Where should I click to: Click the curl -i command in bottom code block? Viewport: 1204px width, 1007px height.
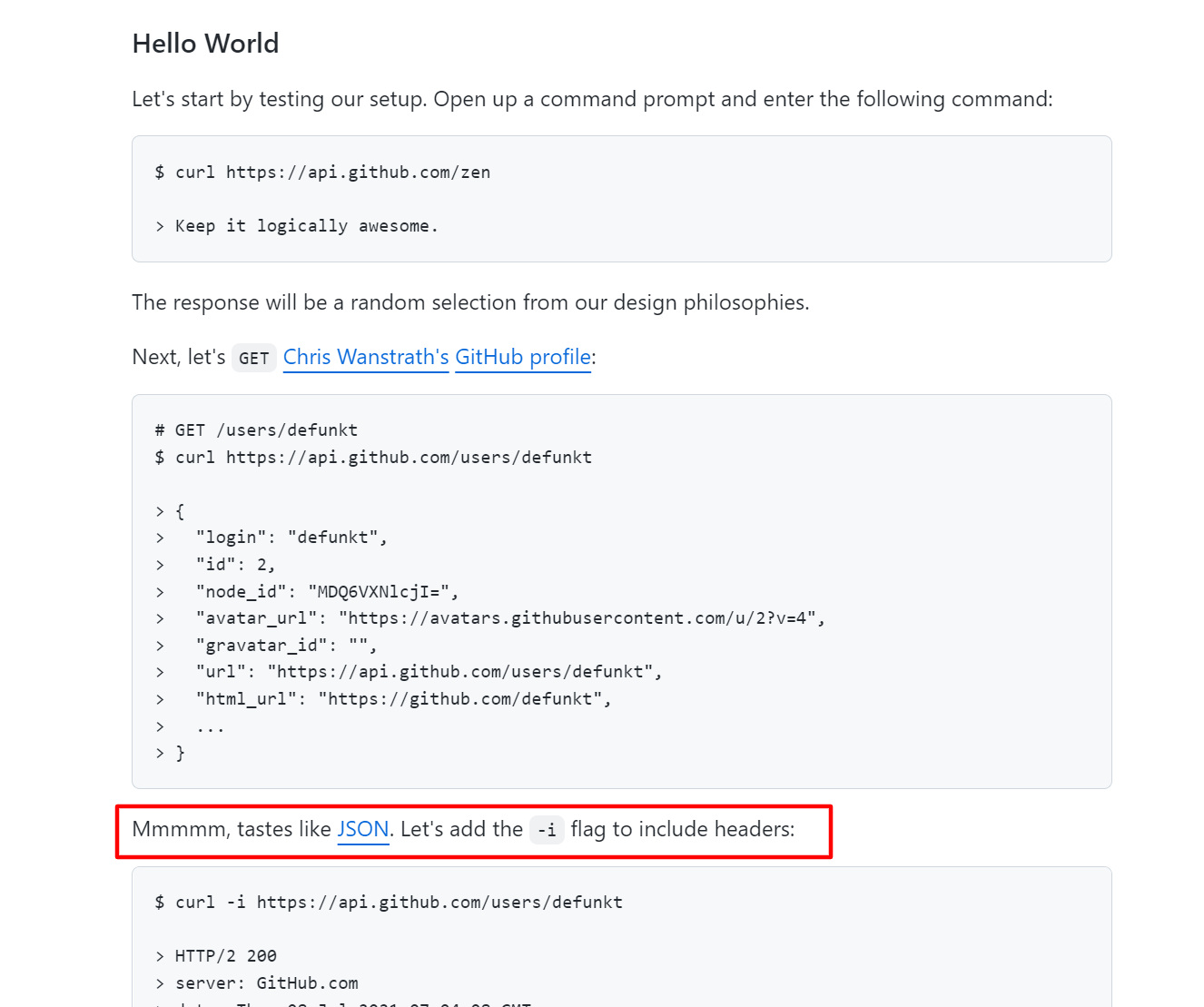point(389,902)
